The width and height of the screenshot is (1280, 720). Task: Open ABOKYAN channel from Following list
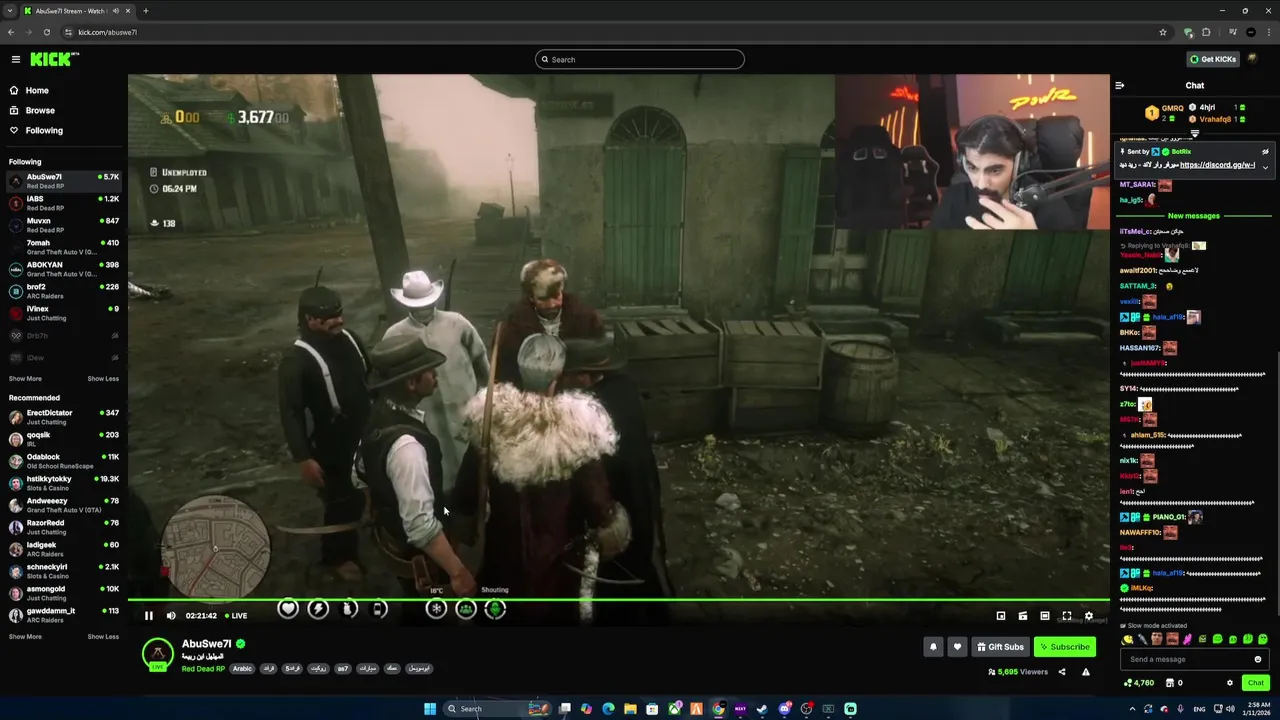(x=64, y=269)
